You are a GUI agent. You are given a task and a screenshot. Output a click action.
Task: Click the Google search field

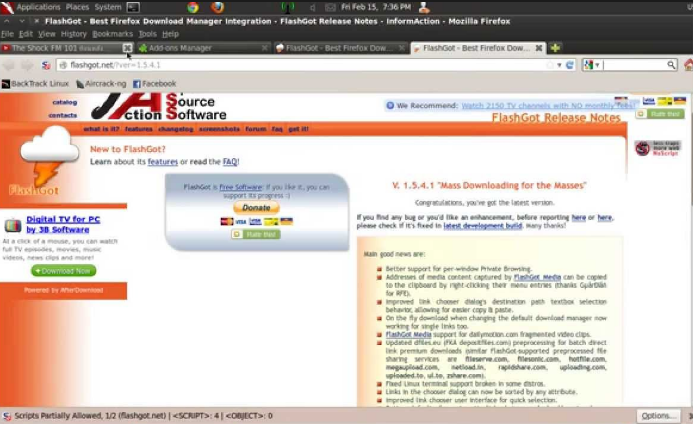tap(634, 65)
